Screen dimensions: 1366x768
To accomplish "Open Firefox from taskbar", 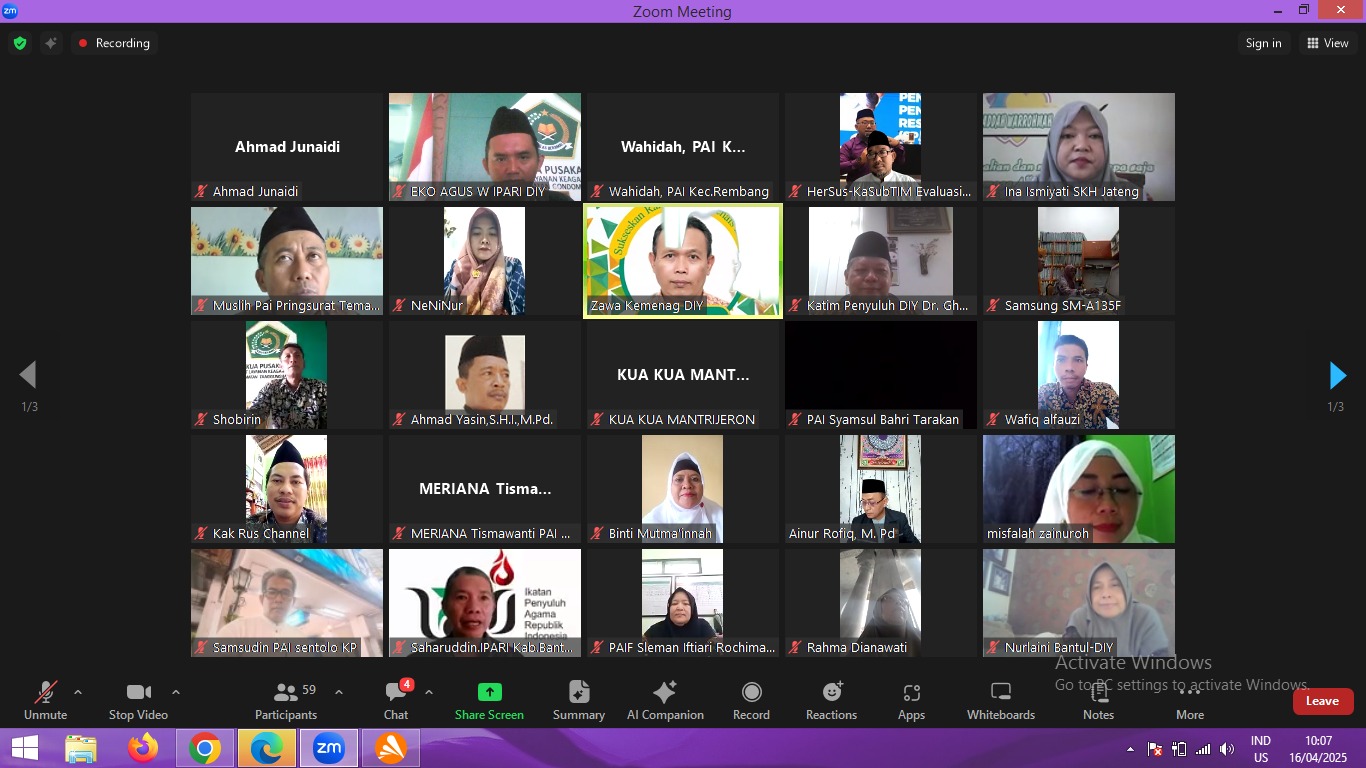I will (143, 748).
